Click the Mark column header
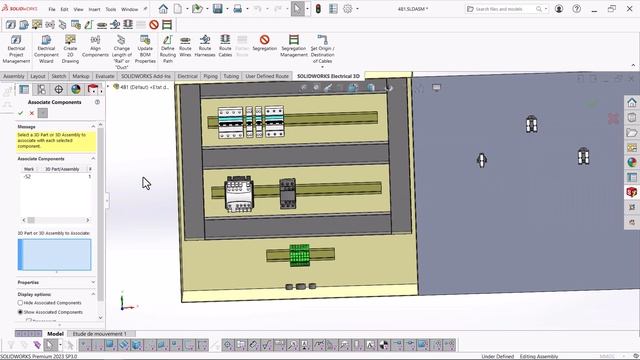This screenshot has height=360, width=640. pyautogui.click(x=29, y=169)
